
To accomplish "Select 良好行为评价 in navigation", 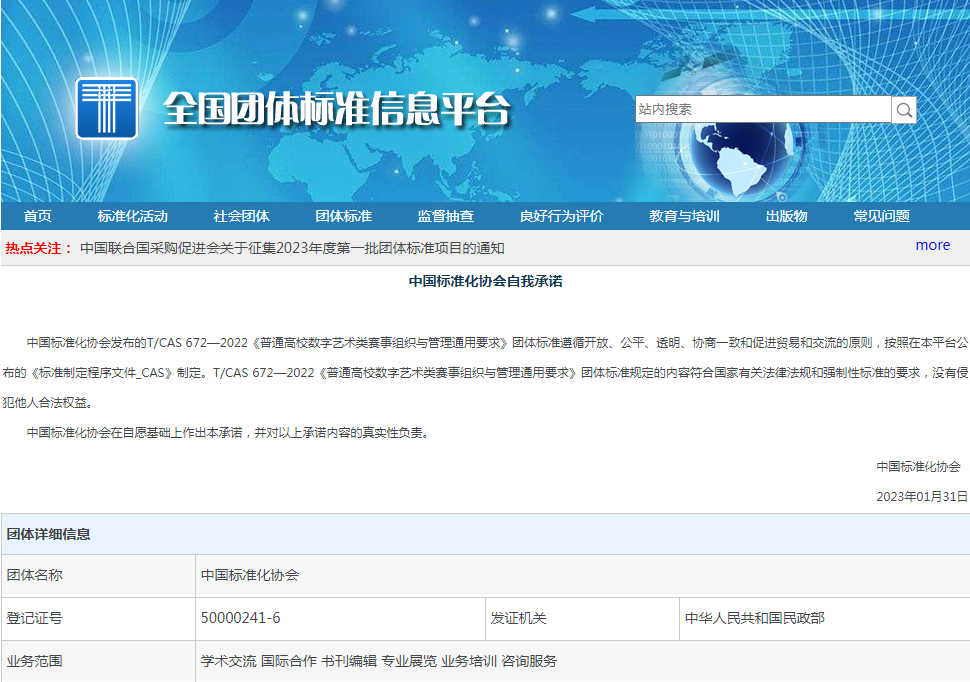I will 561,217.
